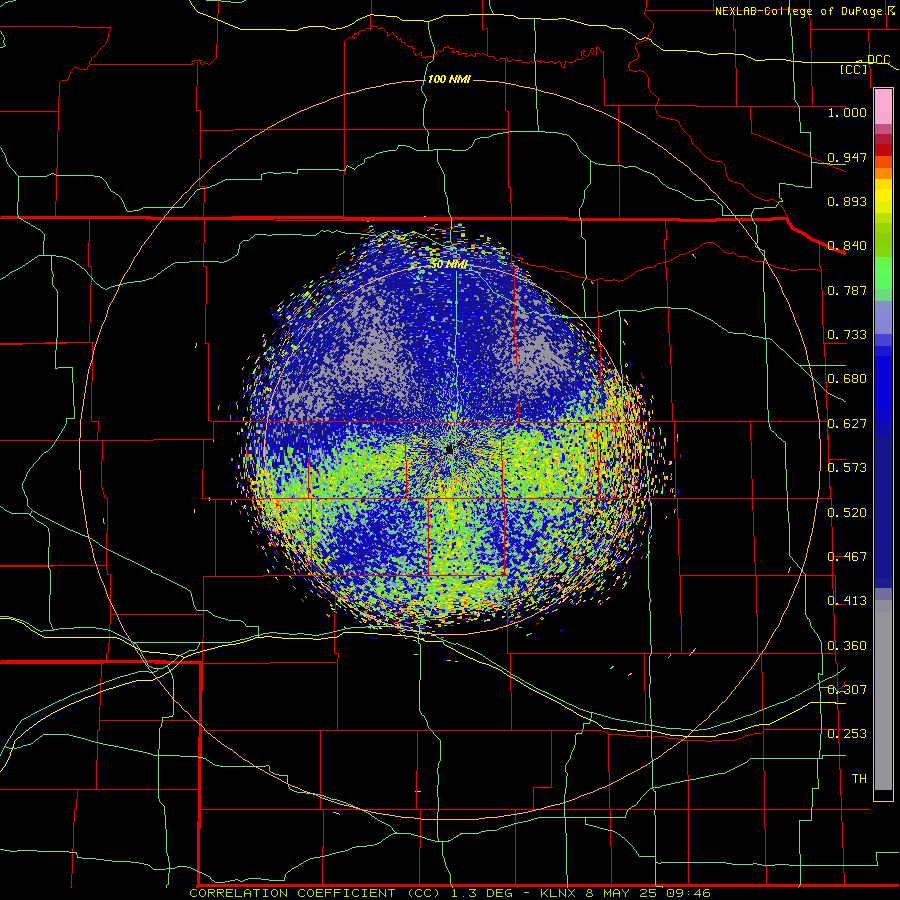Click the 50 NMI range ring label
The width and height of the screenshot is (900, 900).
(449, 264)
